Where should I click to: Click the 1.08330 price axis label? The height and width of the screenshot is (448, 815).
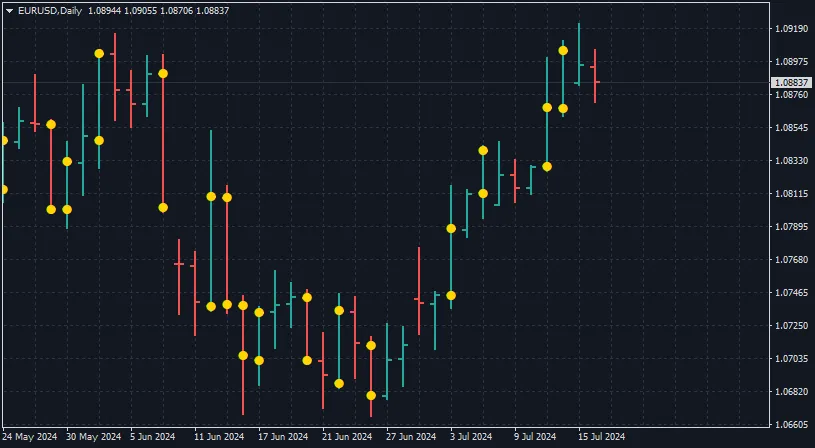(791, 161)
